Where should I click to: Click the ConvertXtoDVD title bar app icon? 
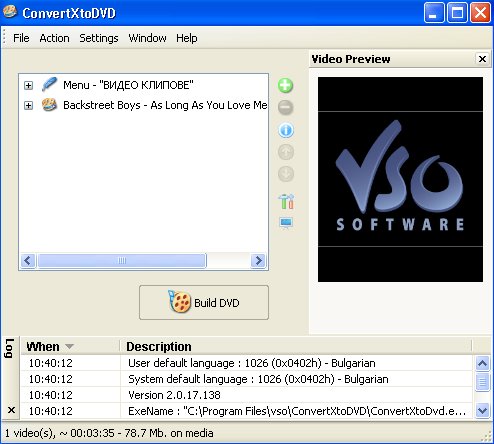[9, 12]
